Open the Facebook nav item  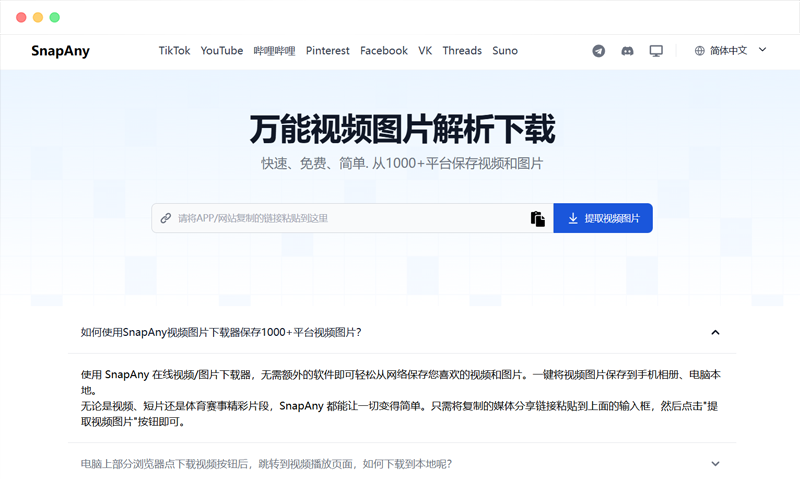384,51
